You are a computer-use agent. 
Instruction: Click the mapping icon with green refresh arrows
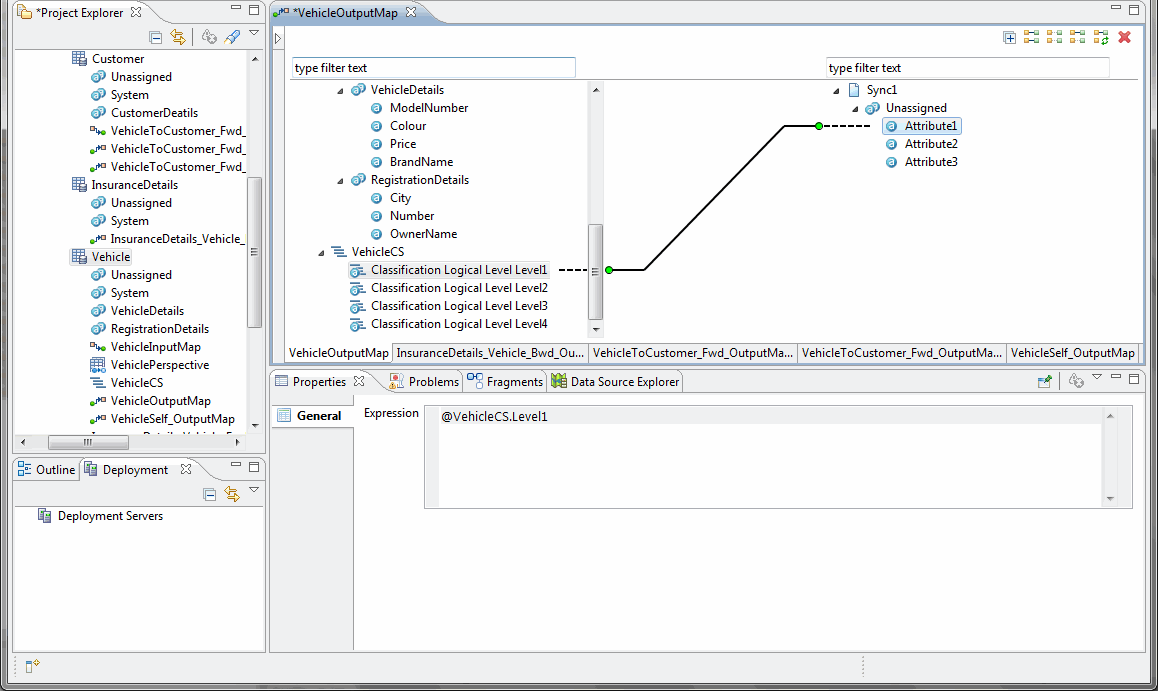1101,37
